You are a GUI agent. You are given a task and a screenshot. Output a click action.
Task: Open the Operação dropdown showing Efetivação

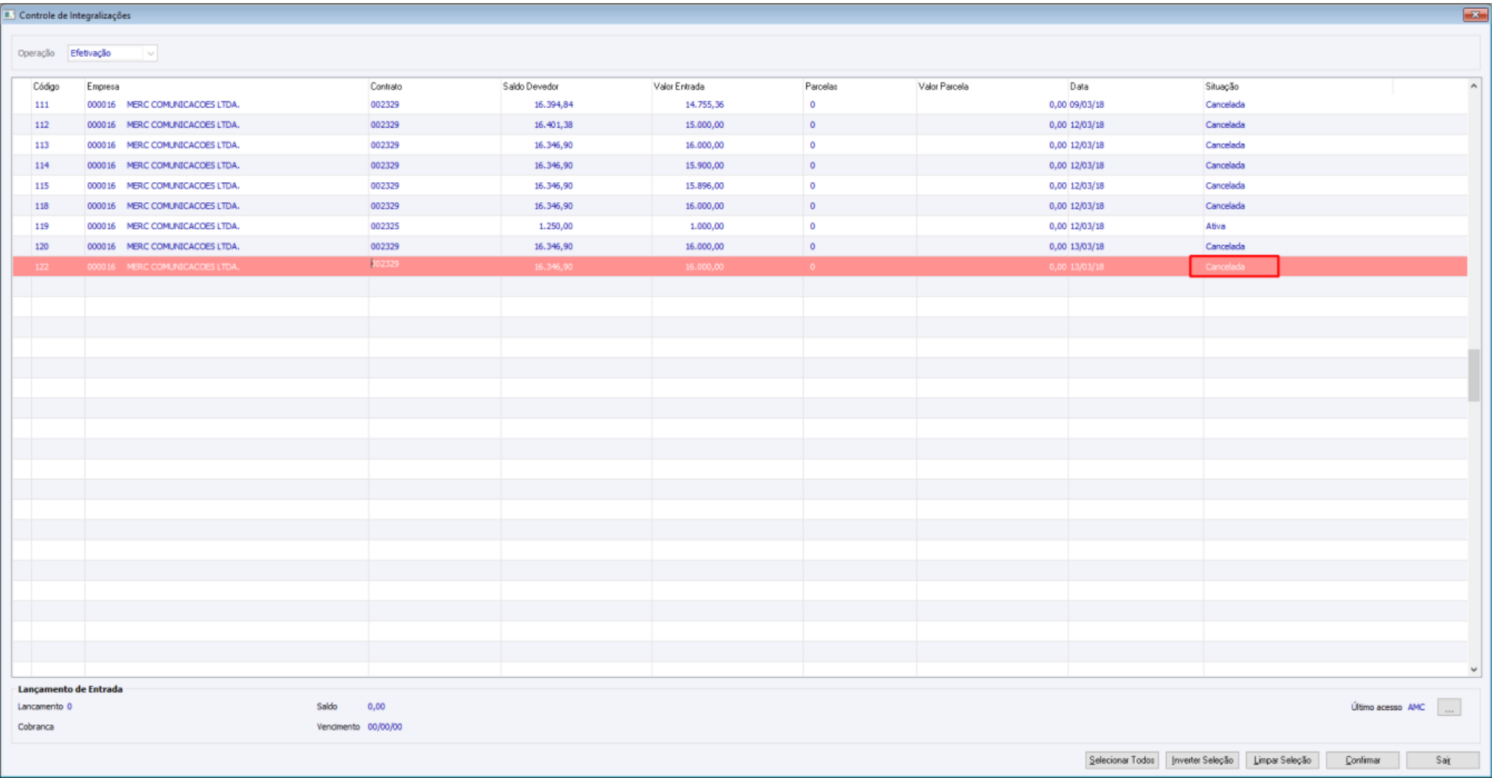coord(112,53)
